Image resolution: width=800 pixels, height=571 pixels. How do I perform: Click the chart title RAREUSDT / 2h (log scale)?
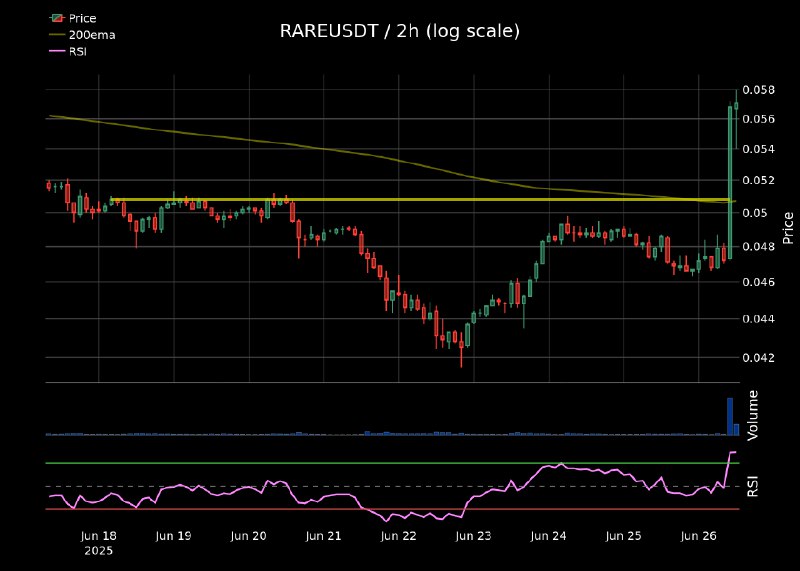(x=399, y=31)
